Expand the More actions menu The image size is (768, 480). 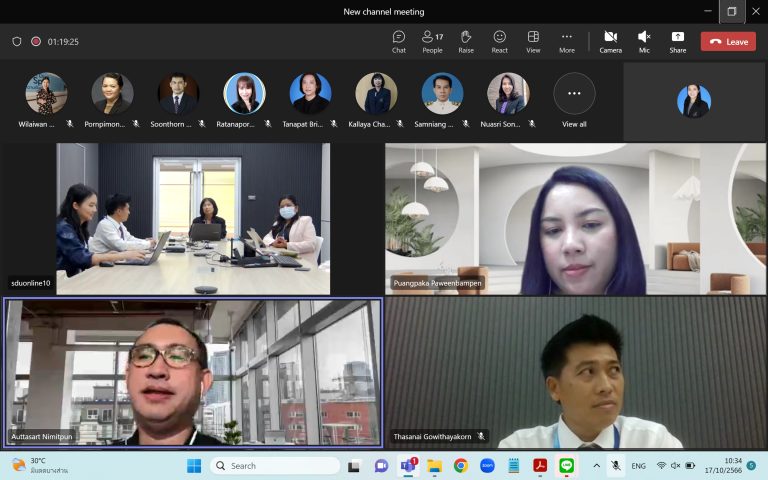[567, 41]
